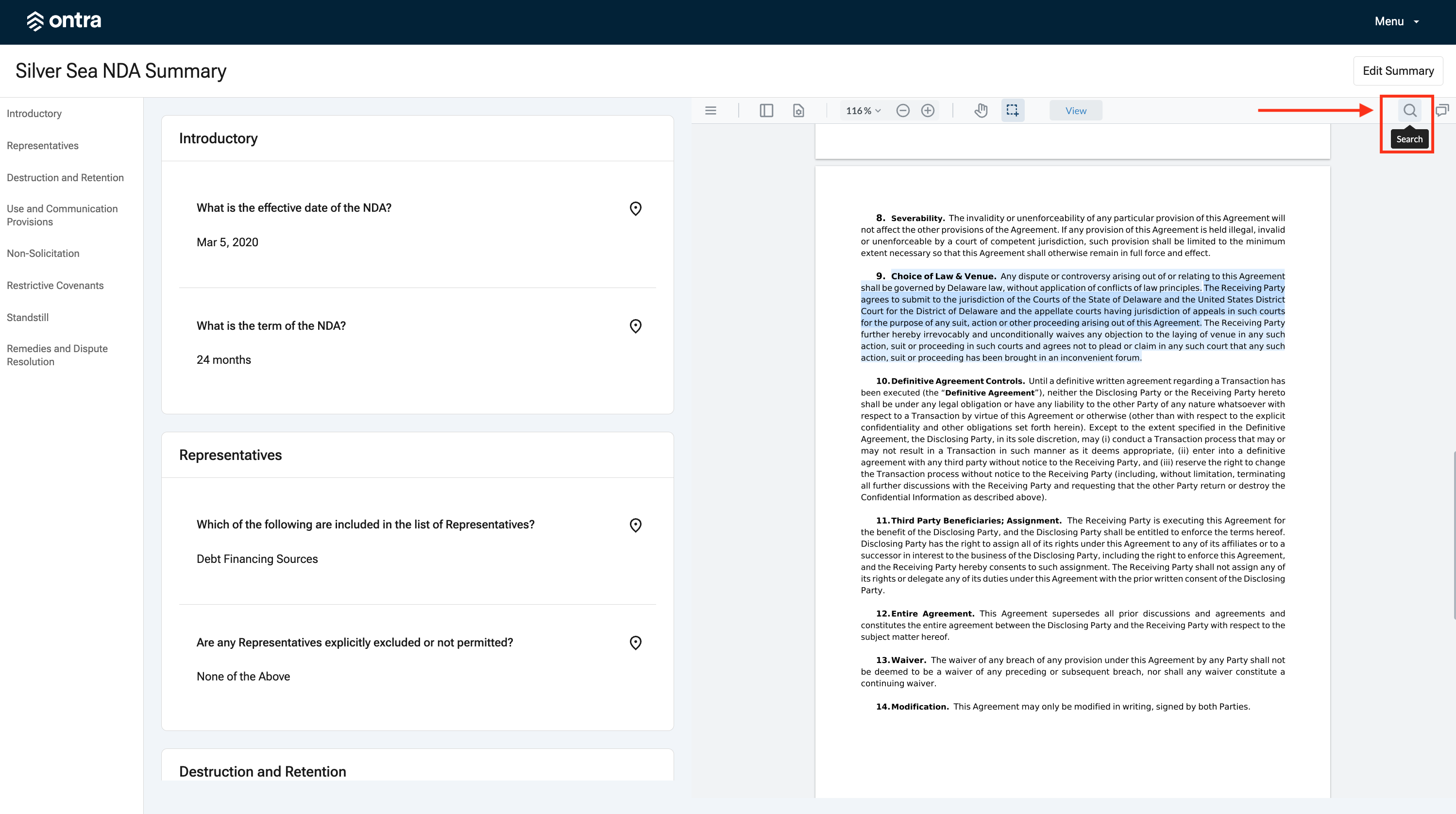Select the marquee selection tool
1456x814 pixels.
pyautogui.click(x=1012, y=111)
